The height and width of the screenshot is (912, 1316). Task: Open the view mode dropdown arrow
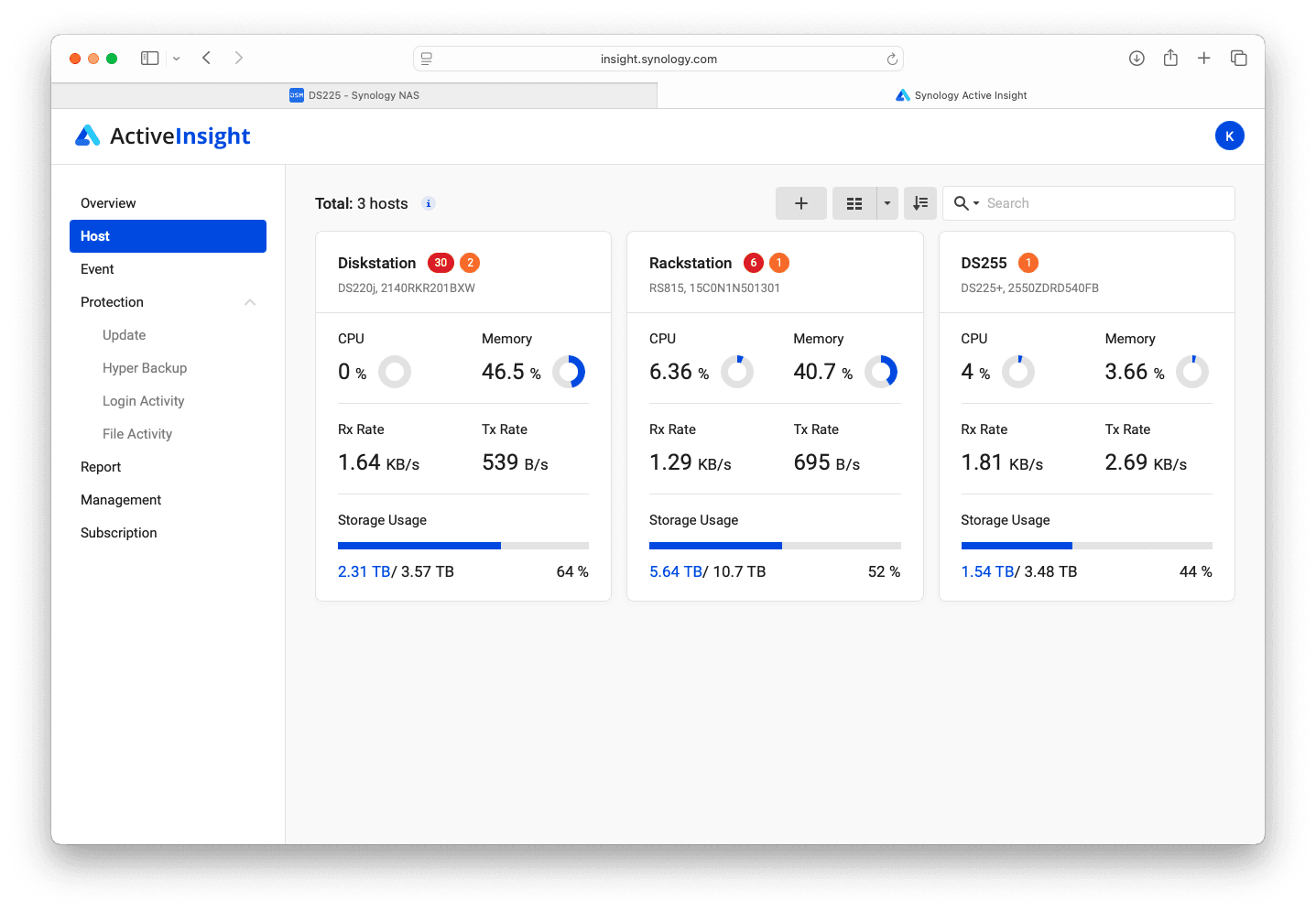(887, 203)
